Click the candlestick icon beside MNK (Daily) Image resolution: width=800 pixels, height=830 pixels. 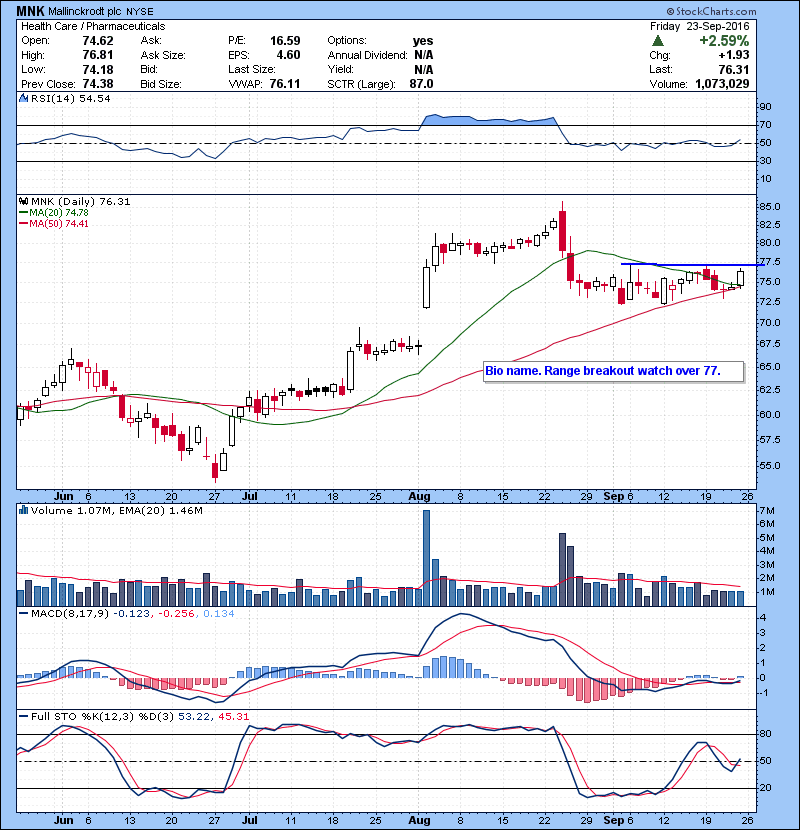pyautogui.click(x=23, y=201)
